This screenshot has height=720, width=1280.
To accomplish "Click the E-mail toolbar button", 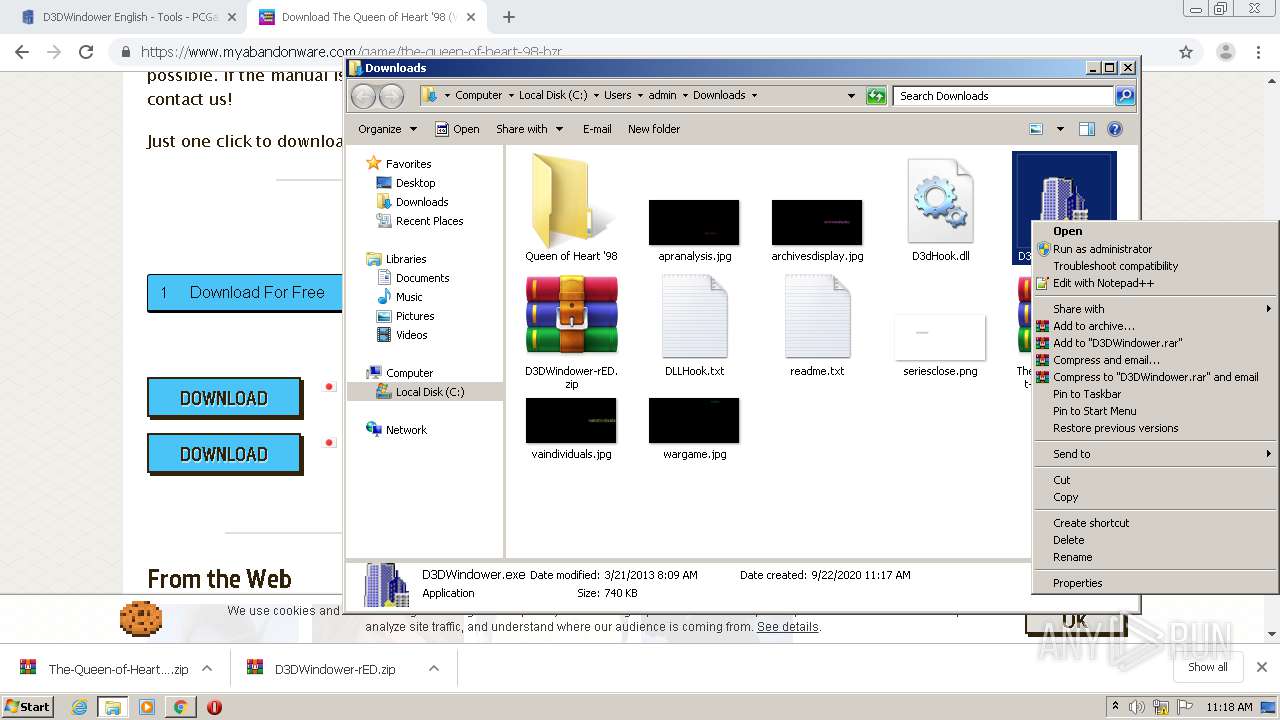I will point(597,129).
